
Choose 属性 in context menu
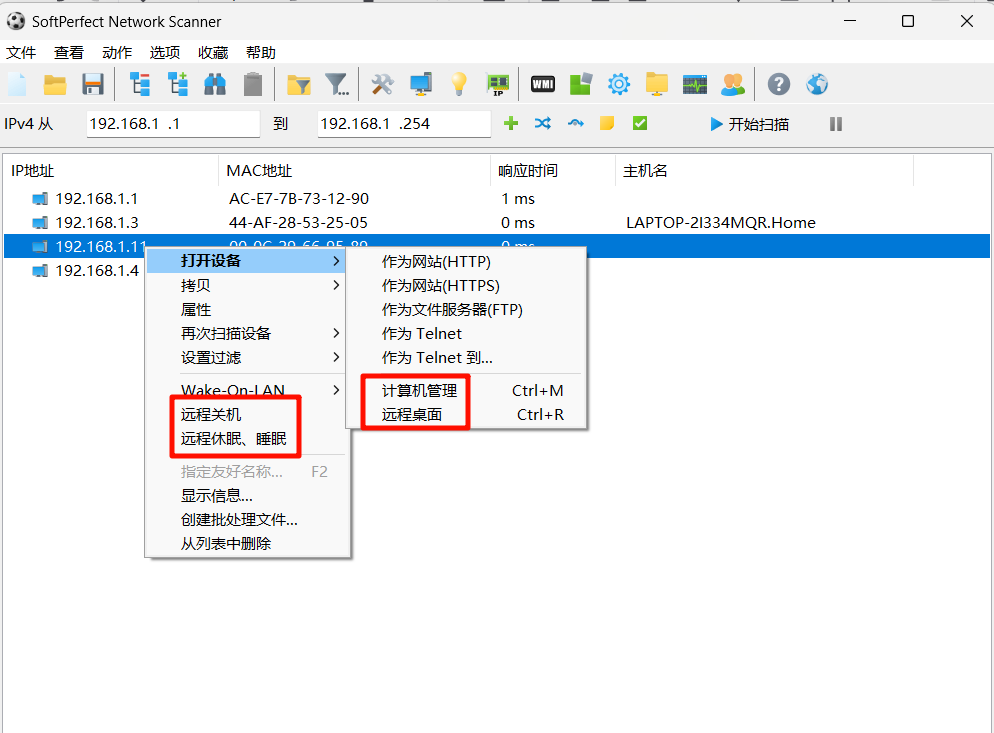[247, 309]
